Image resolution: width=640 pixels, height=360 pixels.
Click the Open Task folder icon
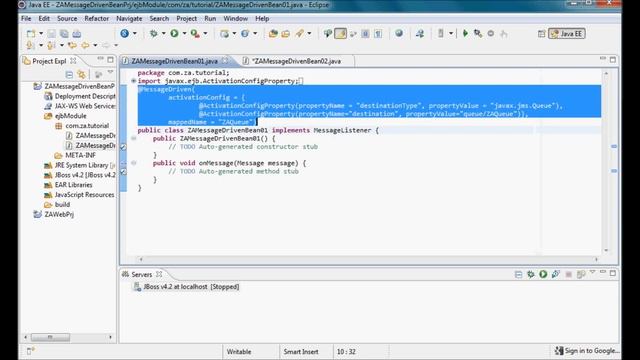point(286,33)
